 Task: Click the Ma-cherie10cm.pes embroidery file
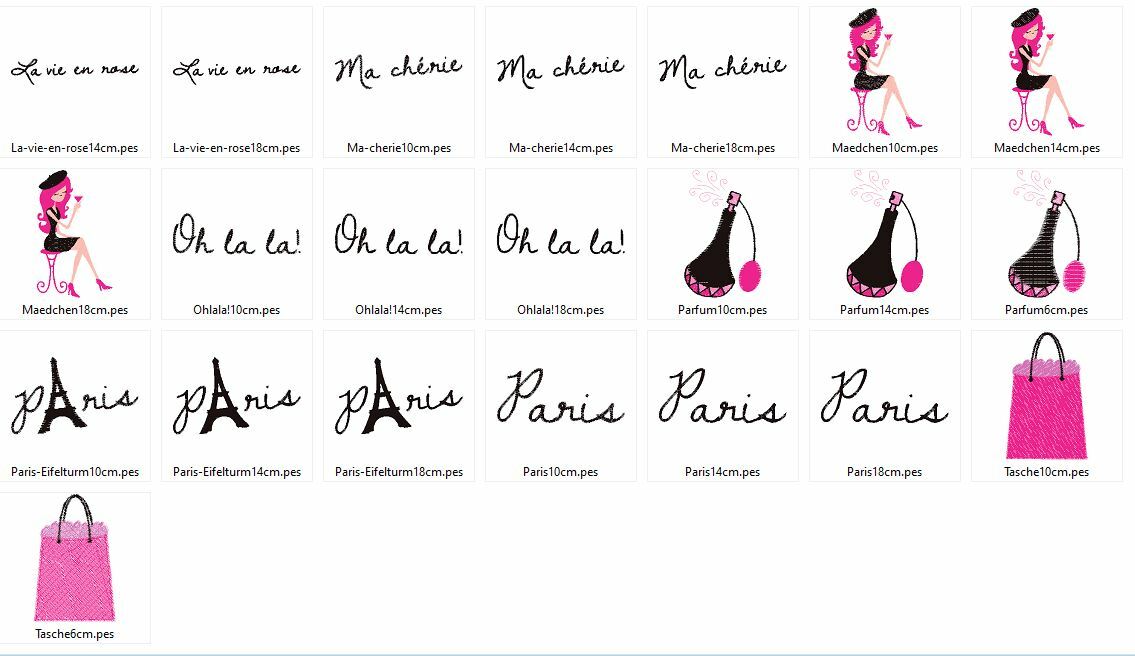(x=399, y=70)
